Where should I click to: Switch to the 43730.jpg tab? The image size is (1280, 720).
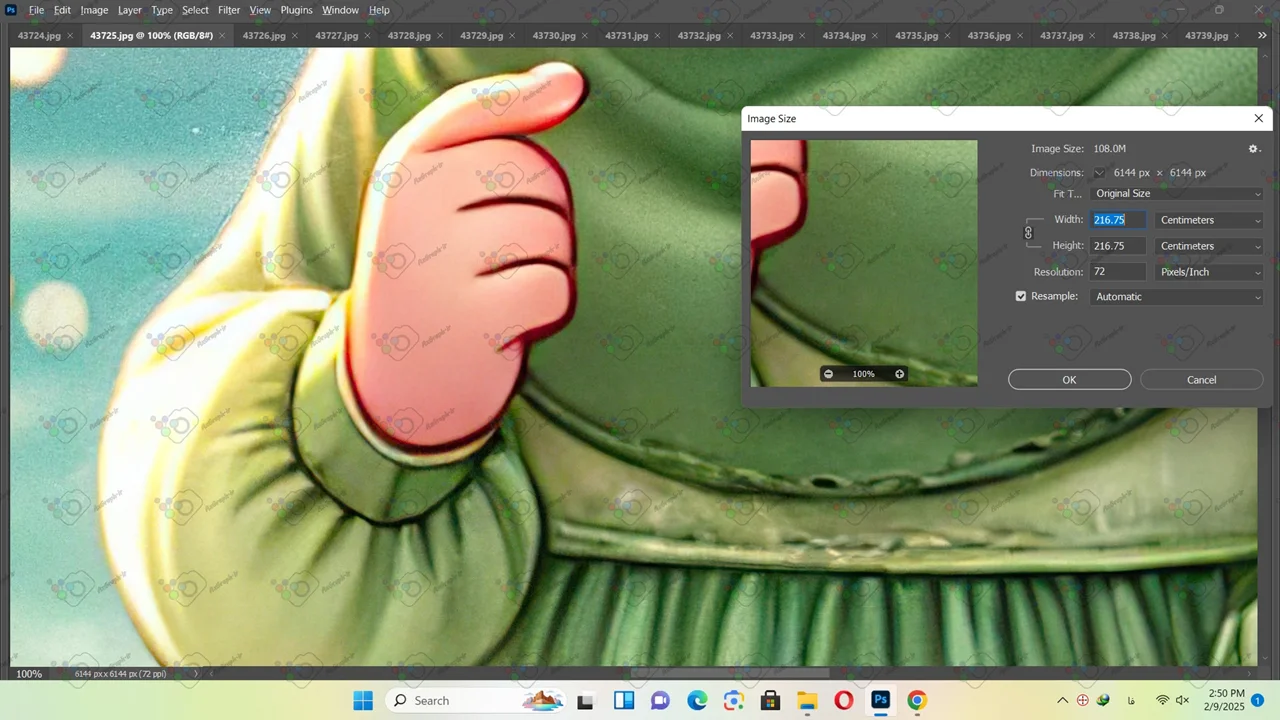click(553, 36)
